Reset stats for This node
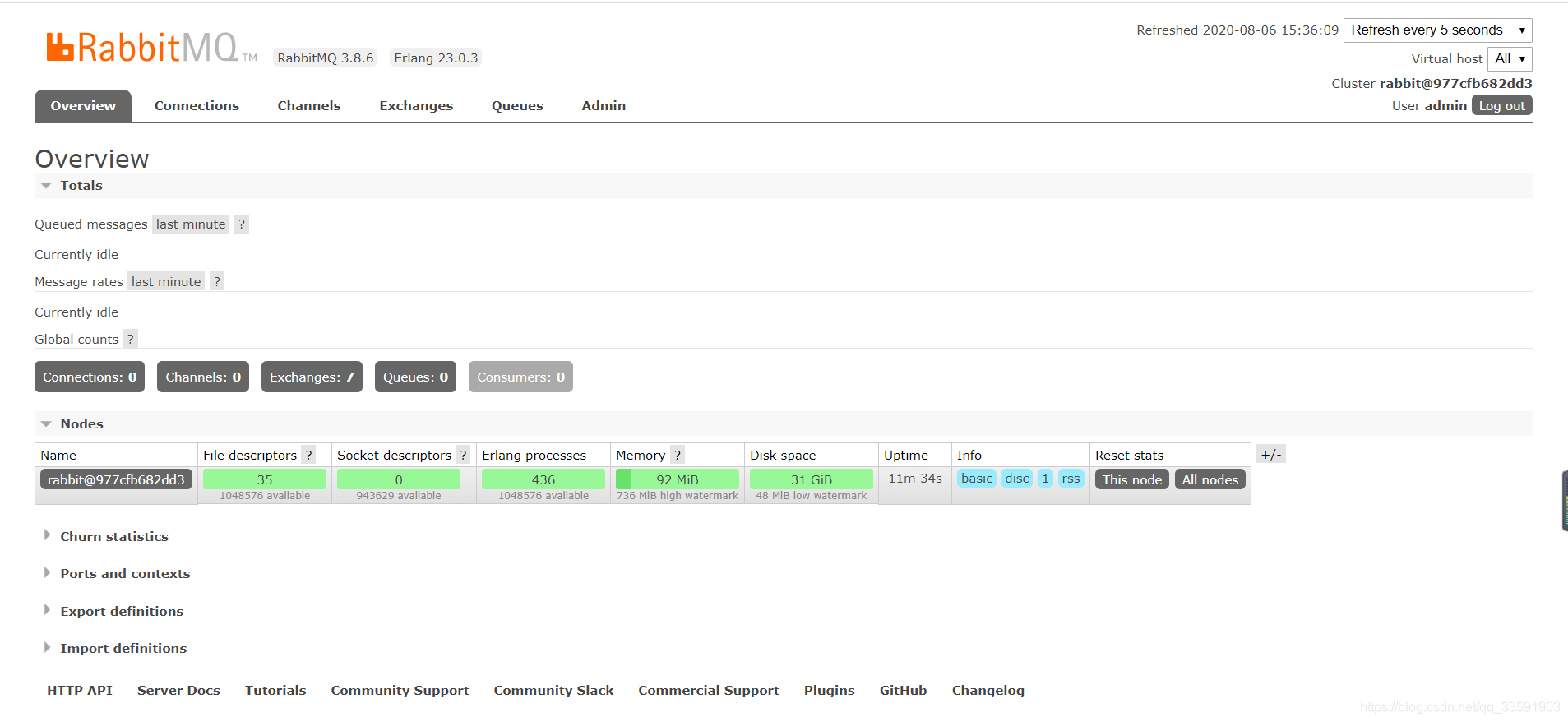 [x=1131, y=479]
